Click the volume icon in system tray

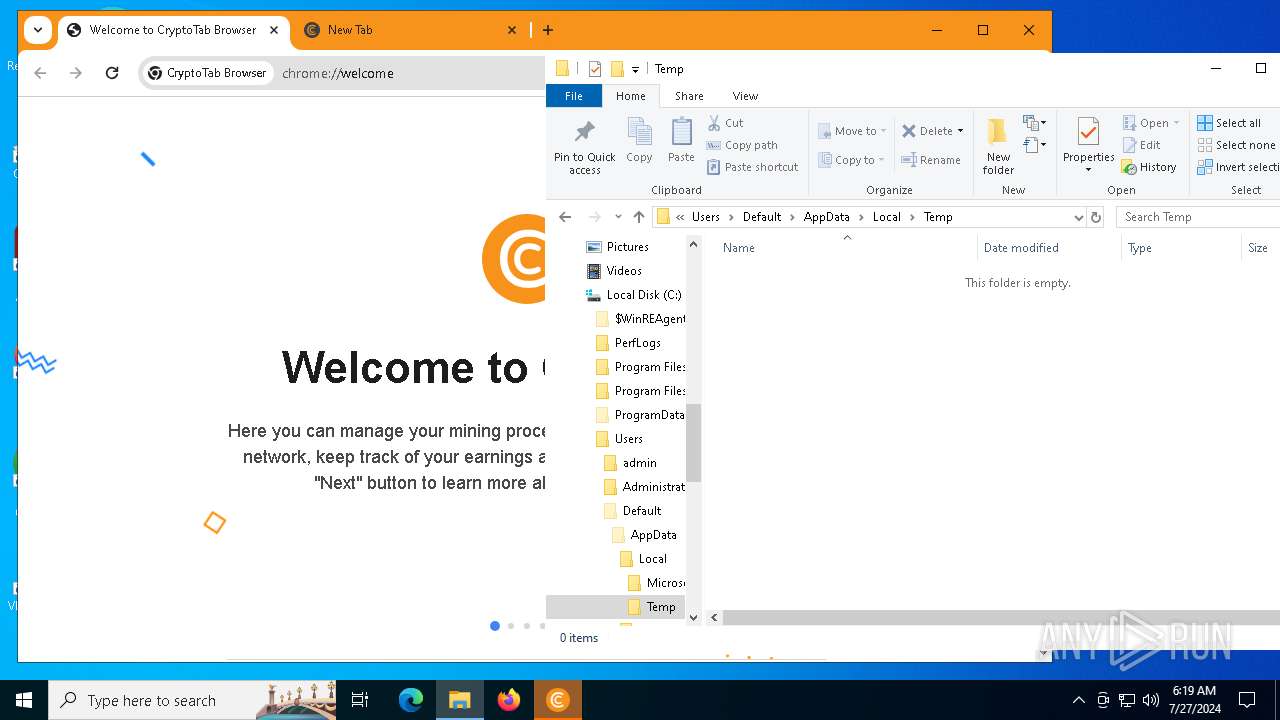(1150, 700)
